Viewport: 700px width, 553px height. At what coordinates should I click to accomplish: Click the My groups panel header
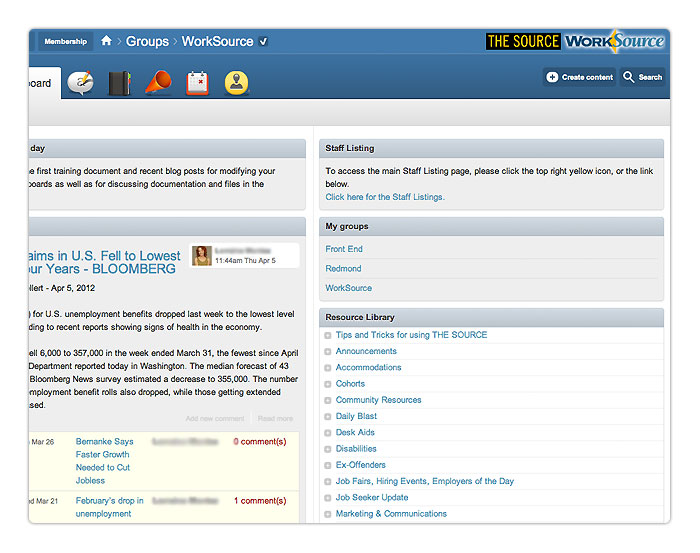point(492,226)
